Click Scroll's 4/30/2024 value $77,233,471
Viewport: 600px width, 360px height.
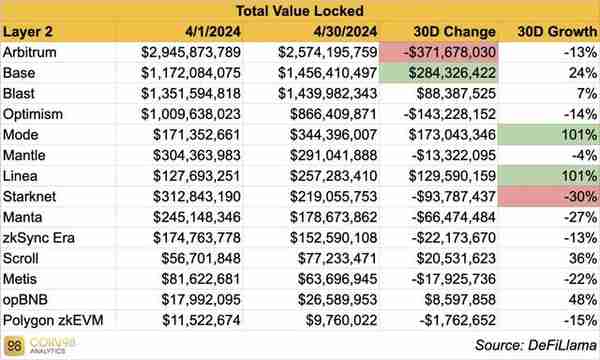pos(337,259)
